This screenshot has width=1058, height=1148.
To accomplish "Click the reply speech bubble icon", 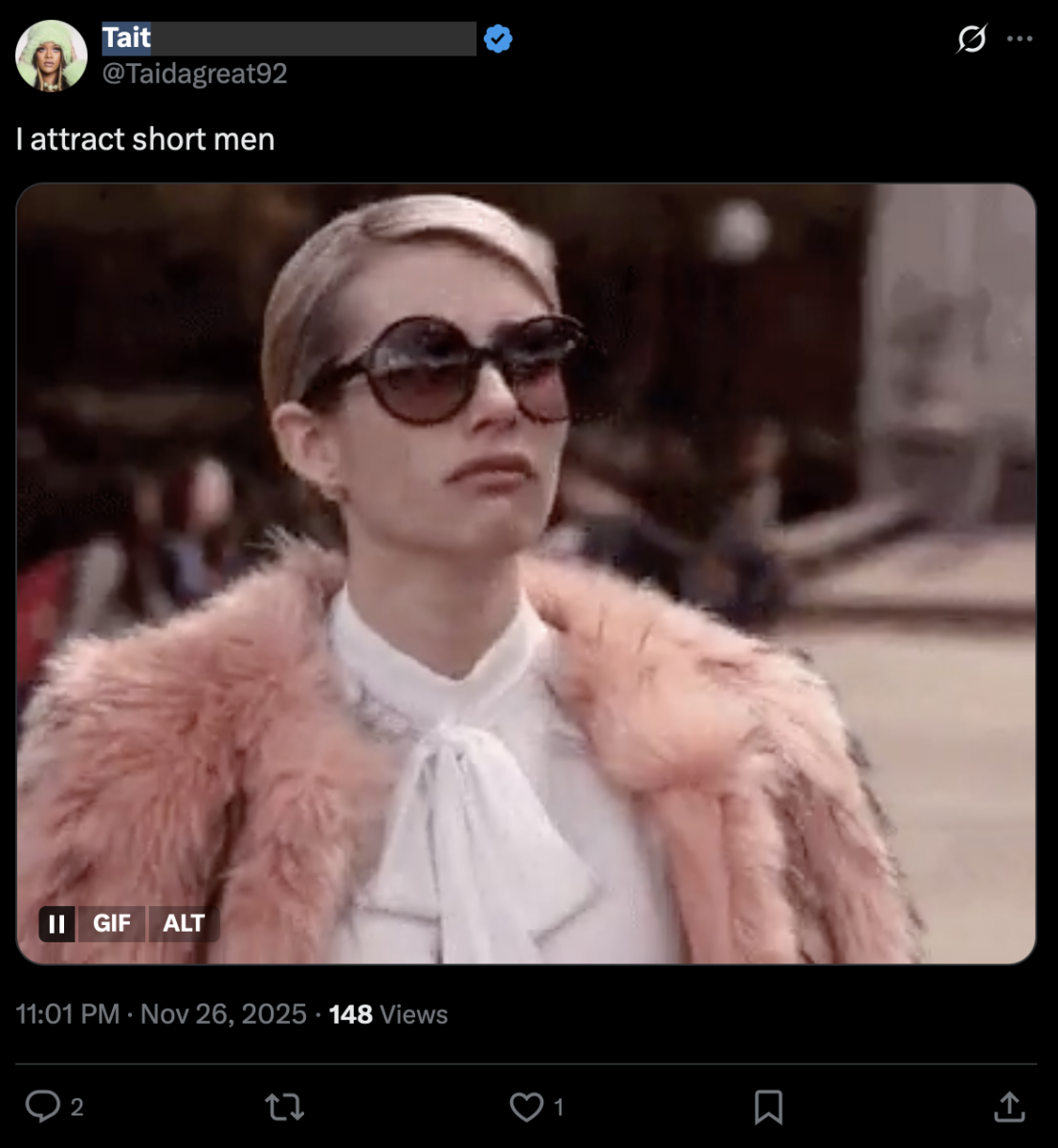I will [42, 1107].
